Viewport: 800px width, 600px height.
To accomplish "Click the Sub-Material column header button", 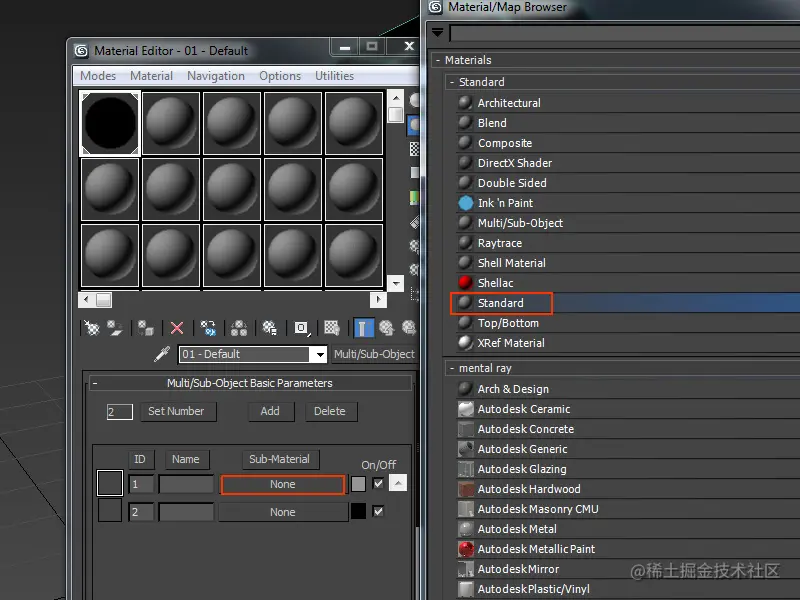I will tap(280, 459).
